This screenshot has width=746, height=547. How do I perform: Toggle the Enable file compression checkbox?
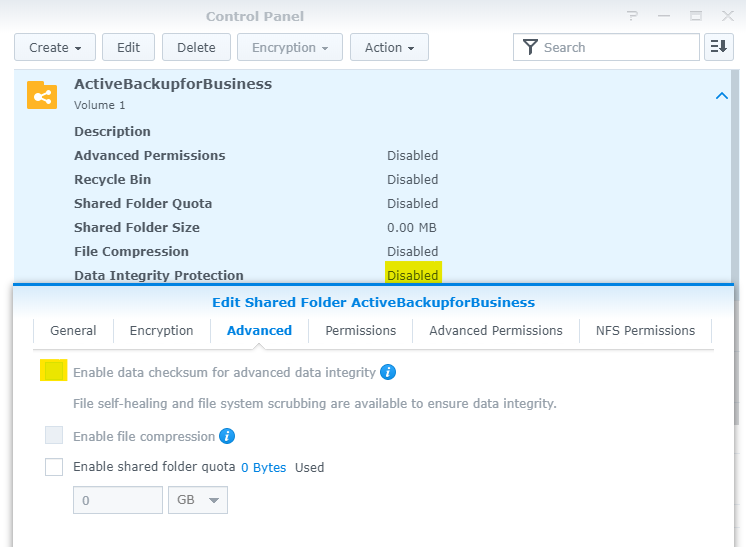coord(54,435)
